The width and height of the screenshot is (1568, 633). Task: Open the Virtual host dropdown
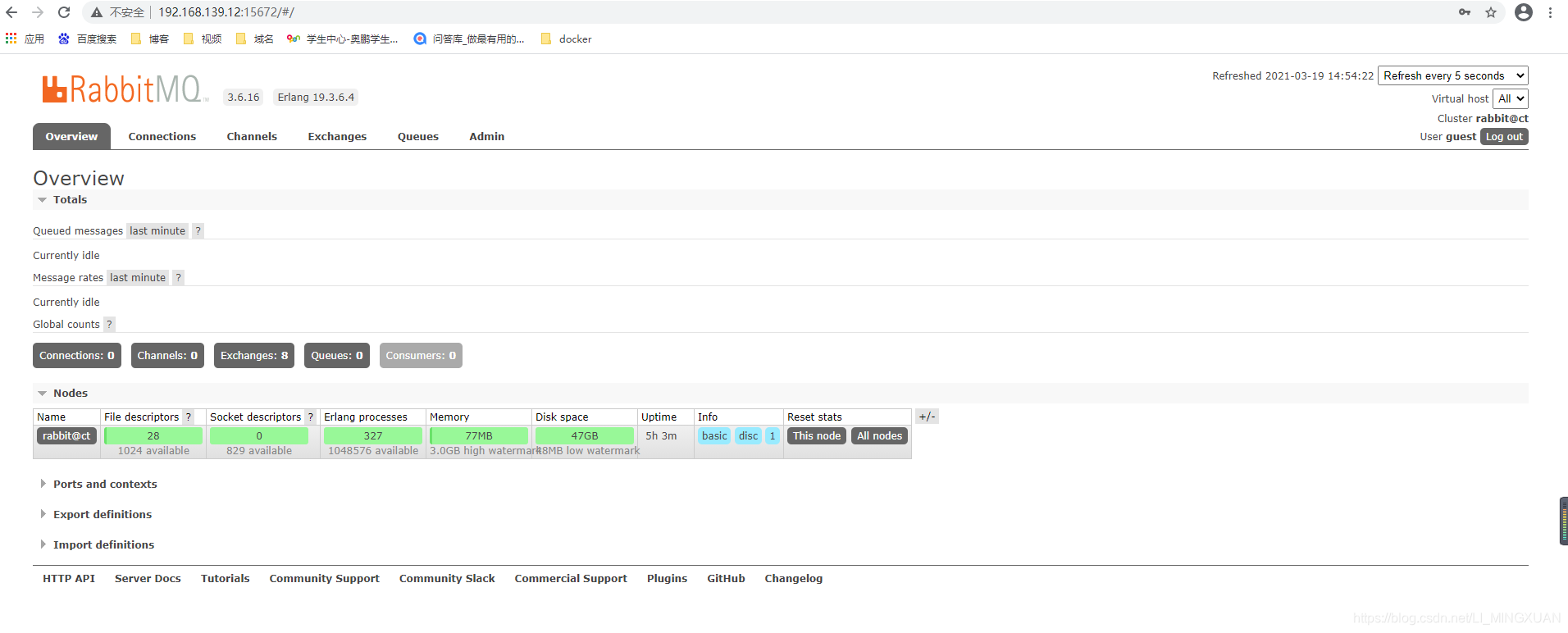[1511, 98]
